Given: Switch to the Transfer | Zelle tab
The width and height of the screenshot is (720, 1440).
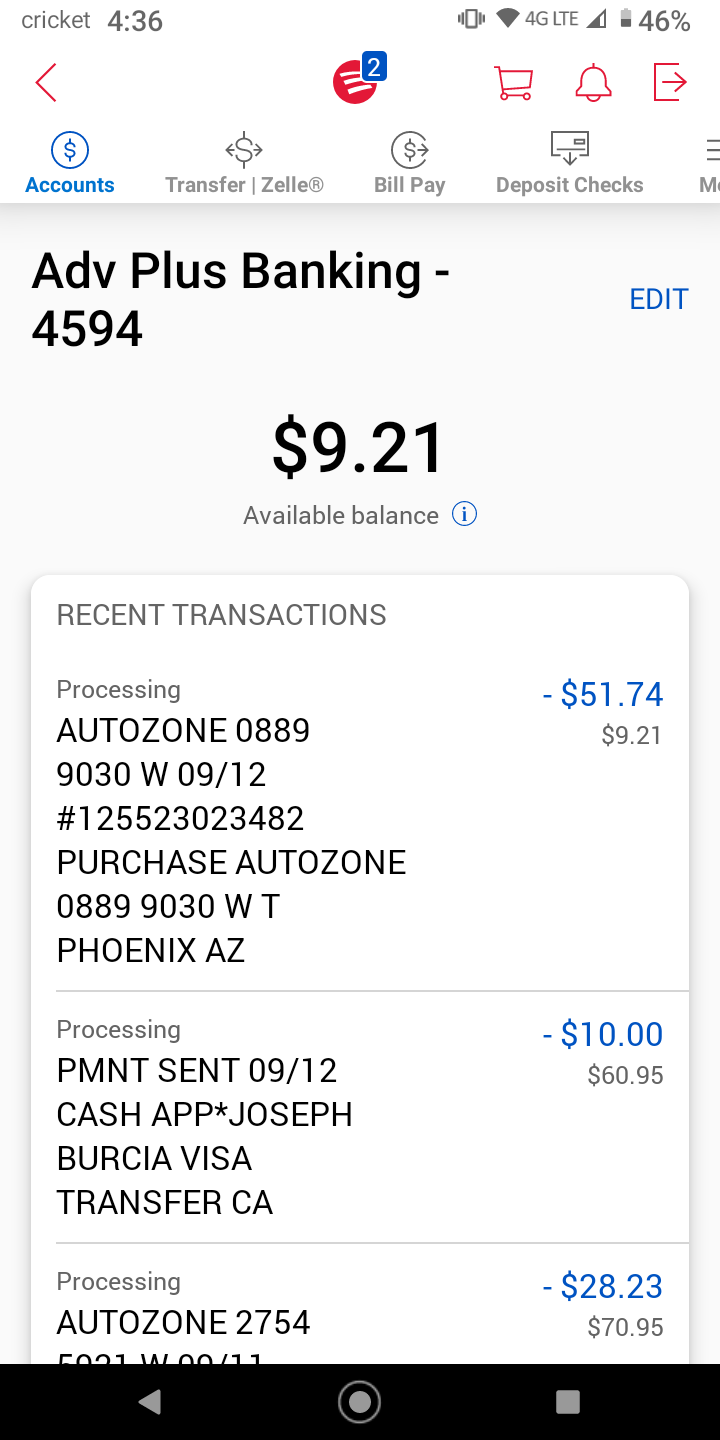Looking at the screenshot, I should [x=244, y=166].
